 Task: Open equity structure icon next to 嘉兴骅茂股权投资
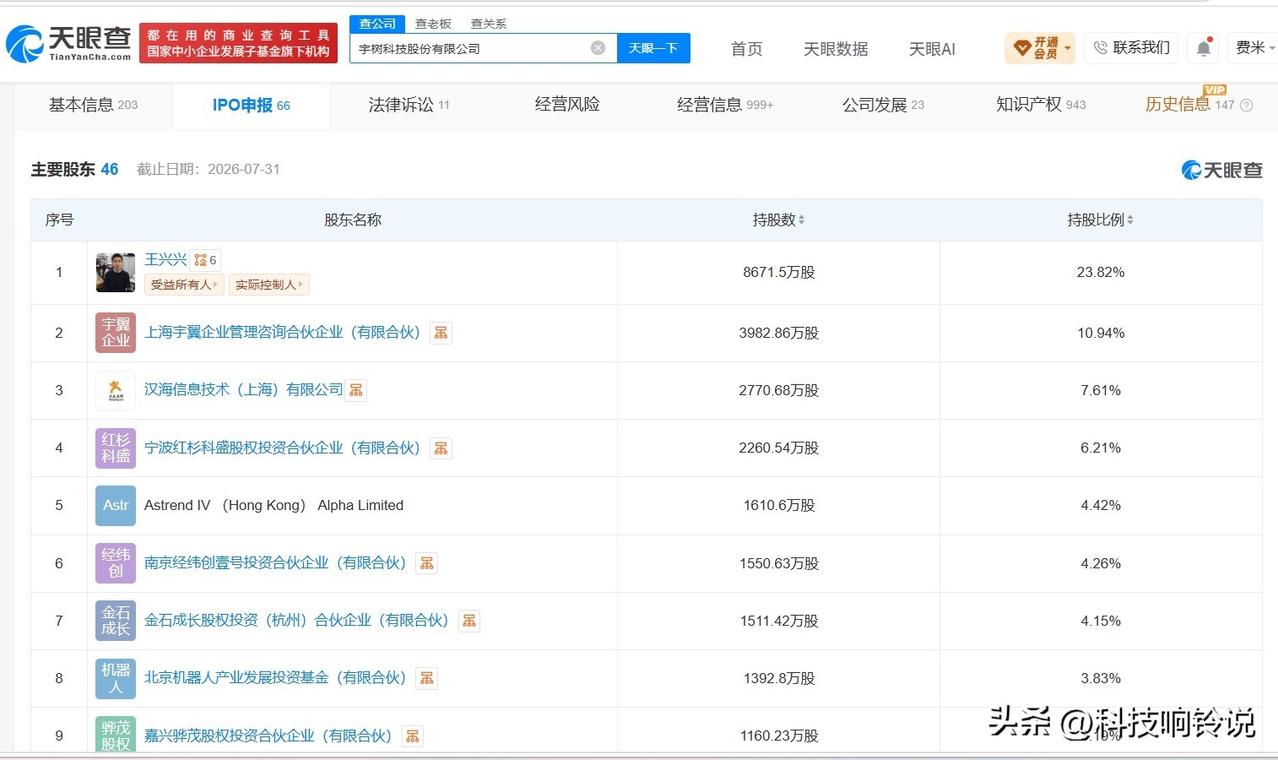(412, 736)
